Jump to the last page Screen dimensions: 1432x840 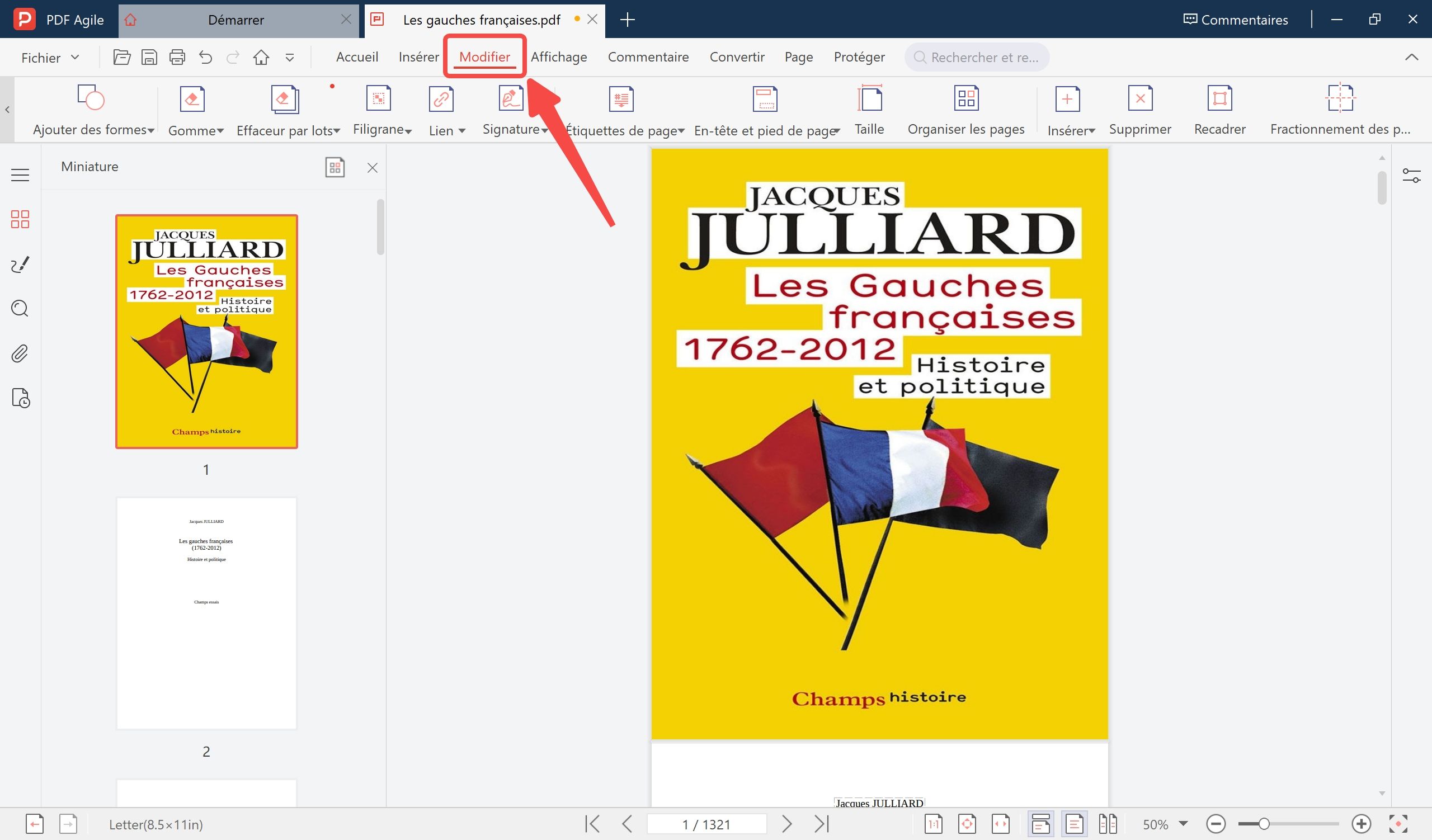pyautogui.click(x=822, y=824)
